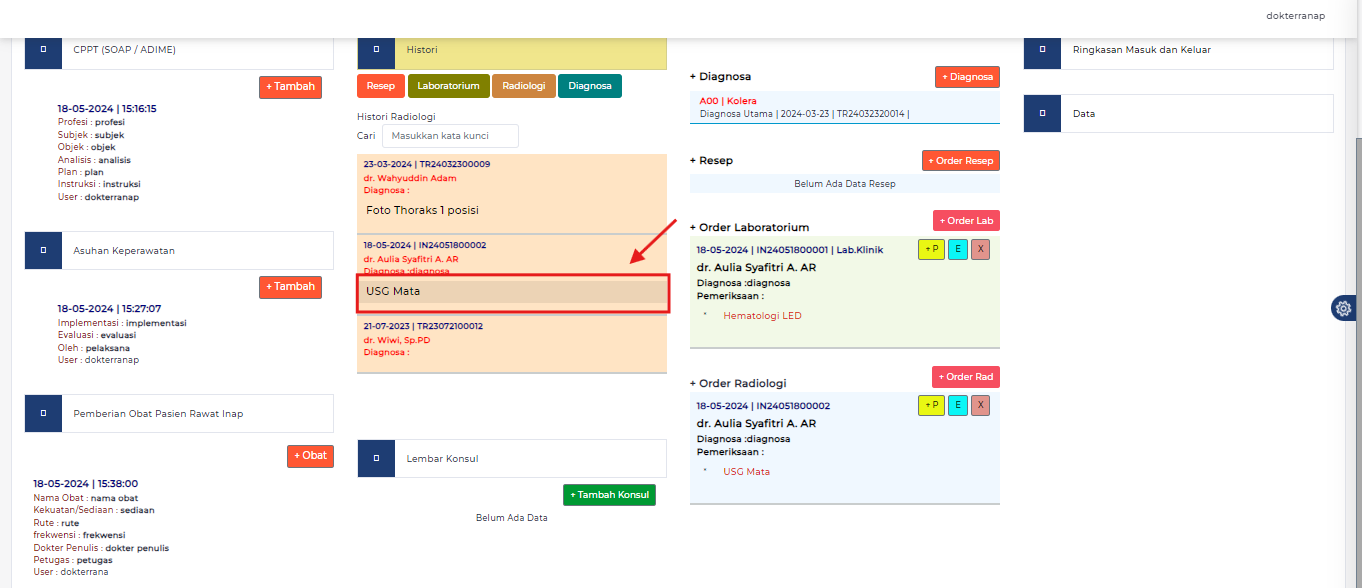Switch to the Resep history tab
The width and height of the screenshot is (1362, 588).
pyautogui.click(x=380, y=86)
